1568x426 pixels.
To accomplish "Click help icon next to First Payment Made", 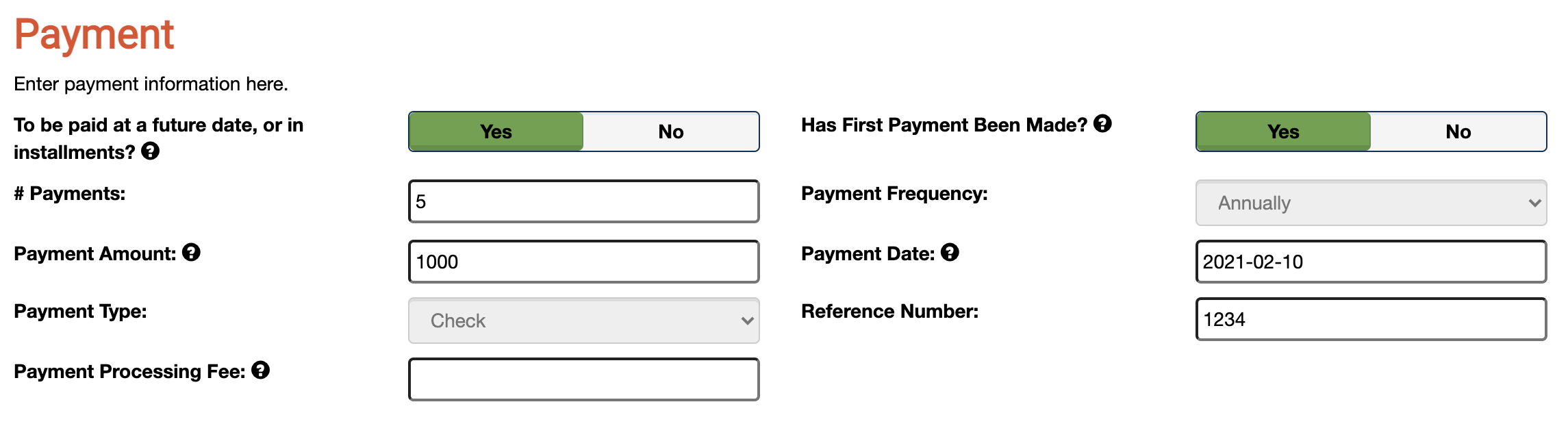I will click(x=1102, y=124).
